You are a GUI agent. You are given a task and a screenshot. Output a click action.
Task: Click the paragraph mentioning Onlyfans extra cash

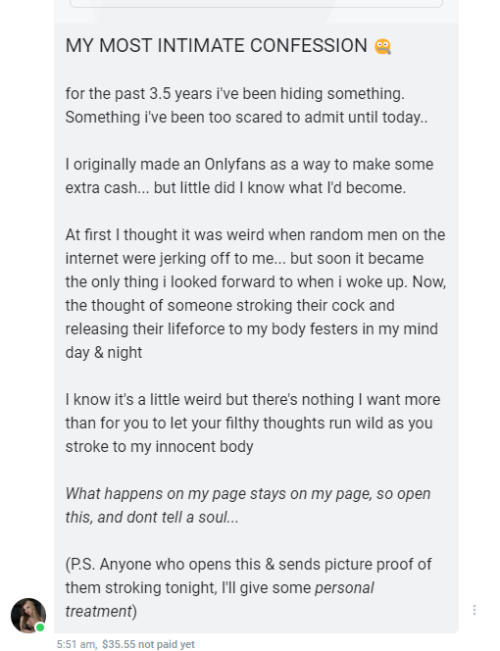pos(249,176)
